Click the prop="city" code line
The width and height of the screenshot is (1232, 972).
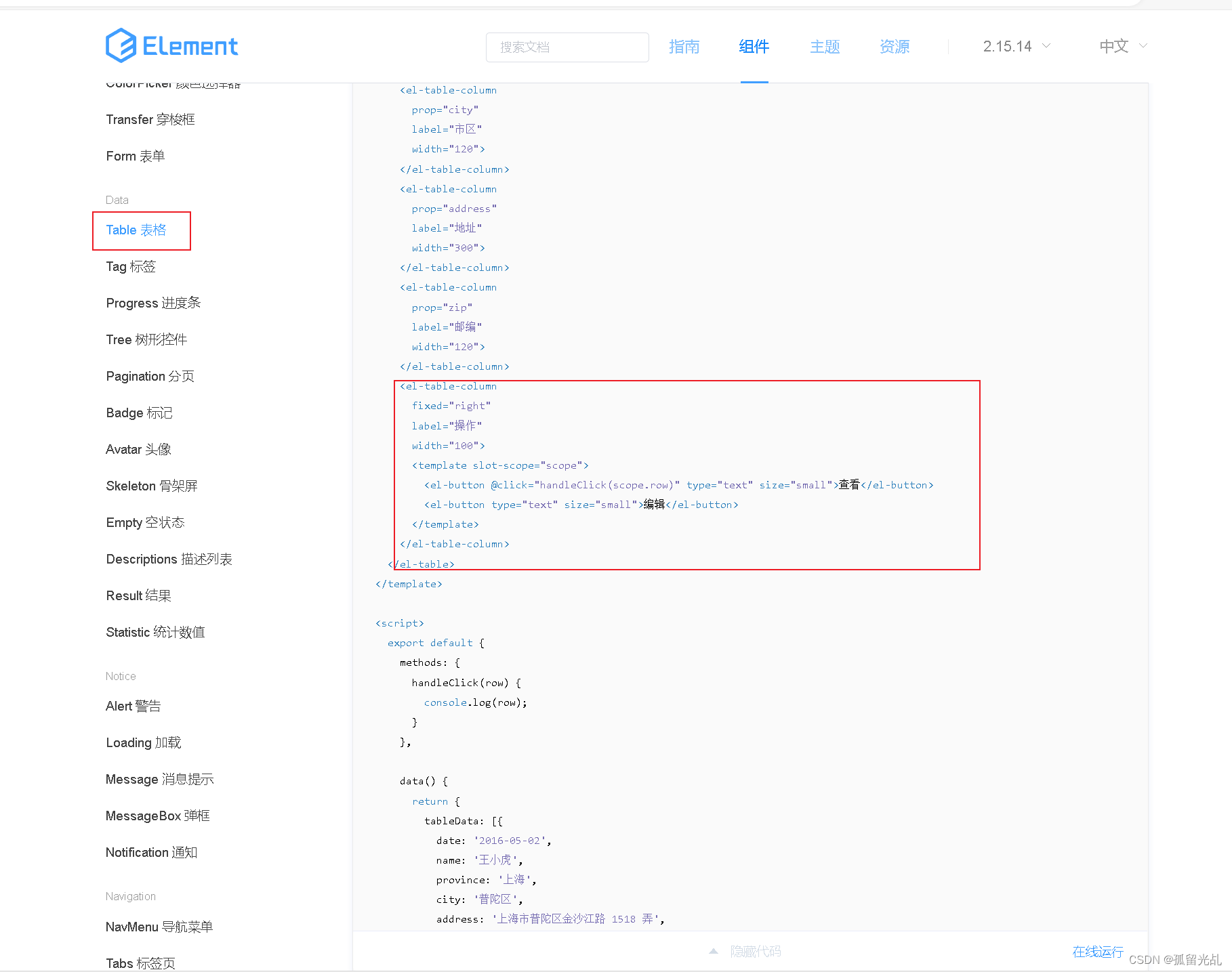coord(445,110)
